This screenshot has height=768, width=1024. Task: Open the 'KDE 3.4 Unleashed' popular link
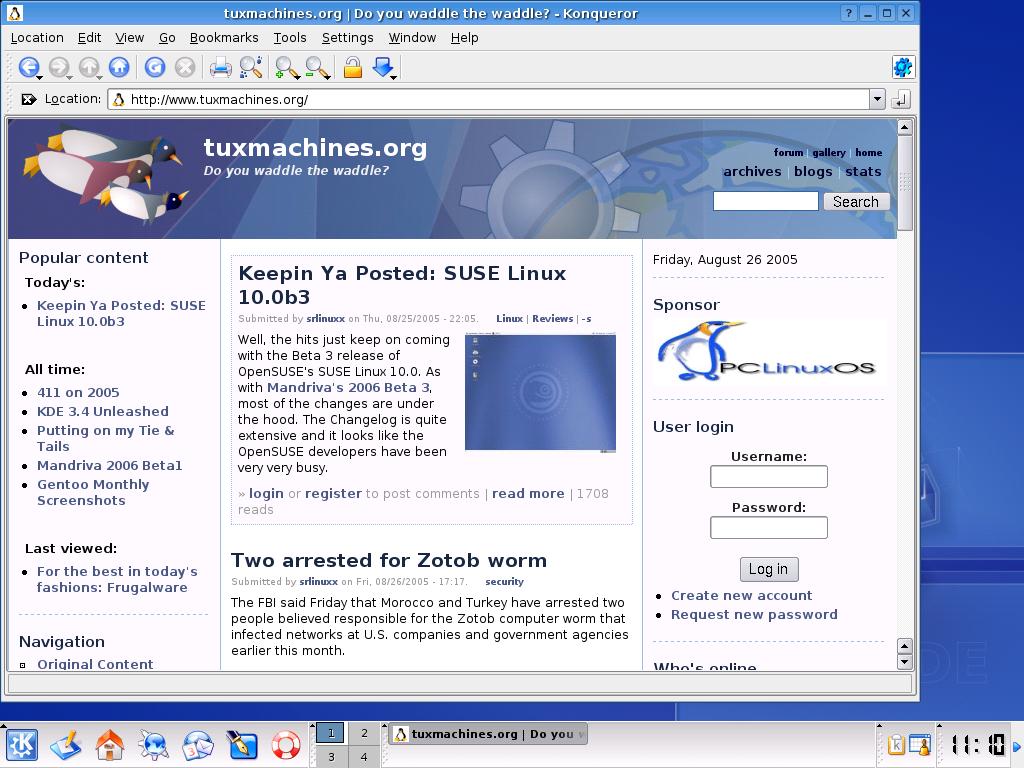103,411
